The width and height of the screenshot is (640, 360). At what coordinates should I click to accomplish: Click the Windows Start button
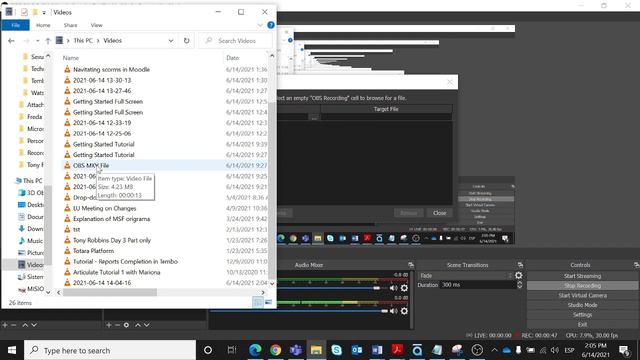pos(12,350)
